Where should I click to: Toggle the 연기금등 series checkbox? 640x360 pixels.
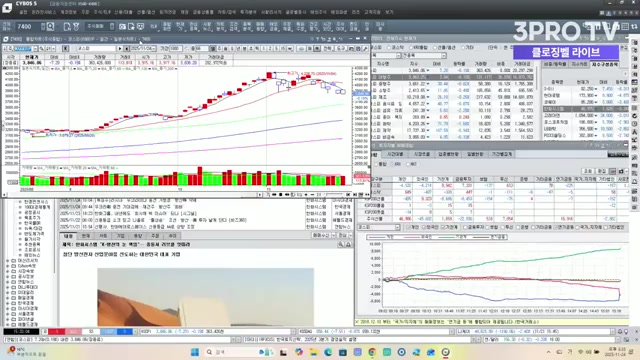coord(556,227)
